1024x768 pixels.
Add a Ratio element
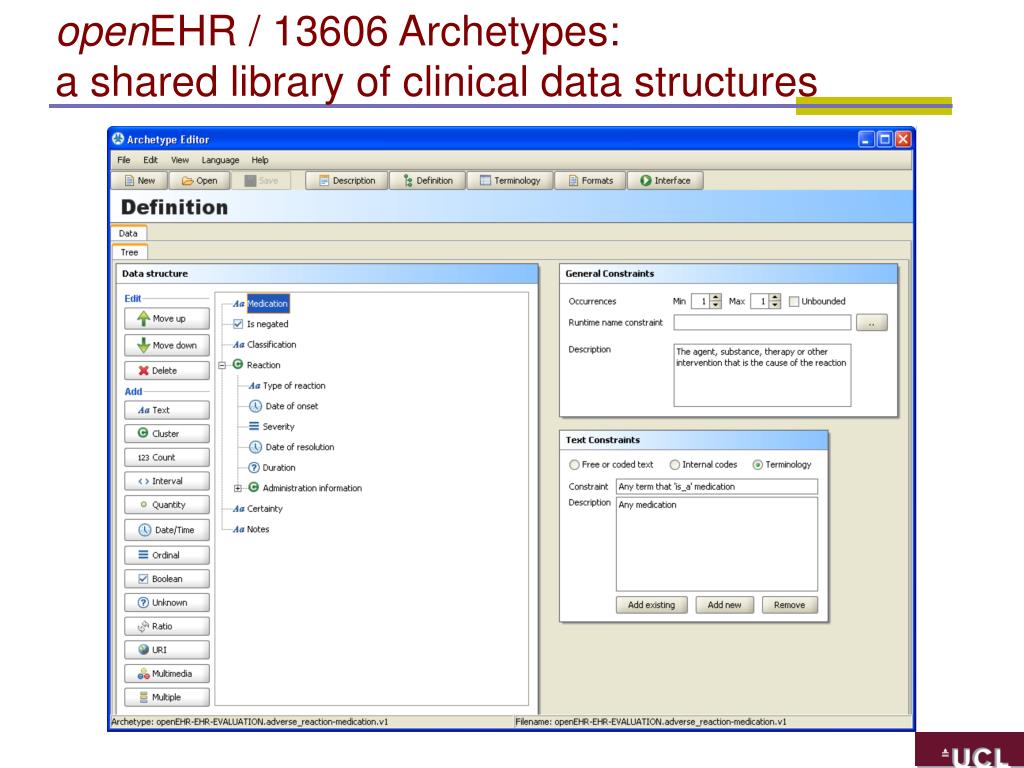[x=167, y=626]
